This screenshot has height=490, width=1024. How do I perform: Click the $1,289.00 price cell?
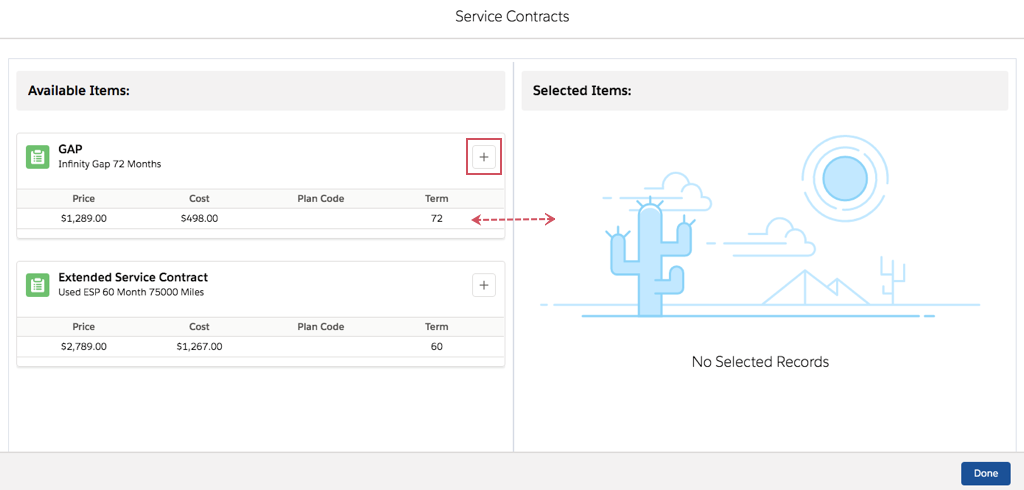pos(83,219)
